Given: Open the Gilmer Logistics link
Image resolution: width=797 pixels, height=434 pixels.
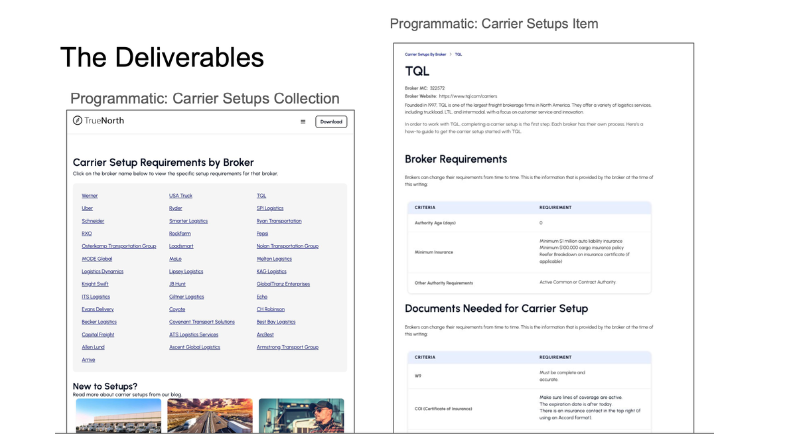Looking at the screenshot, I should point(186,297).
